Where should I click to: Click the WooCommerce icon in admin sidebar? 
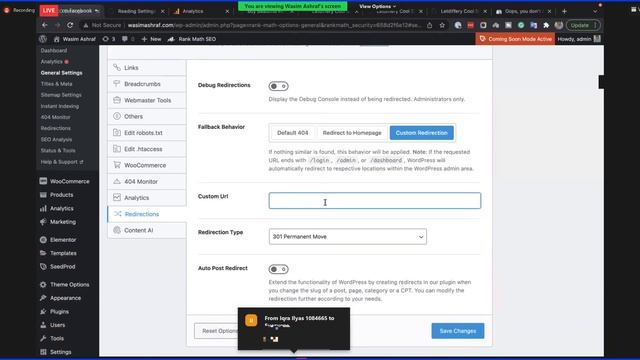coord(43,181)
